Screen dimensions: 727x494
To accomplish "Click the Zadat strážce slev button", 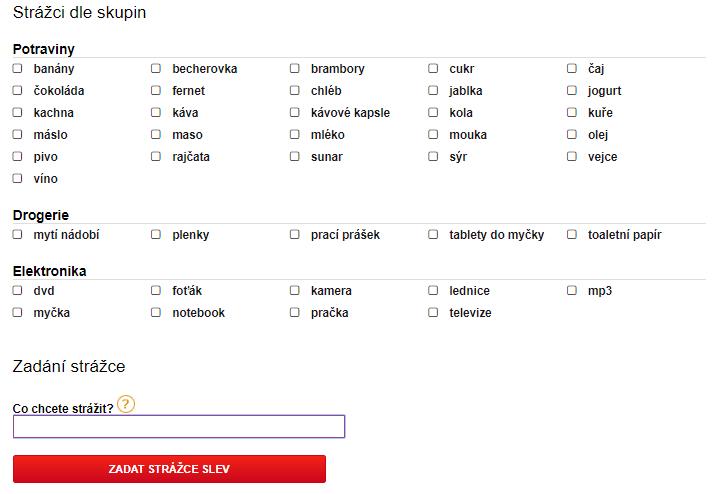I will [x=169, y=469].
